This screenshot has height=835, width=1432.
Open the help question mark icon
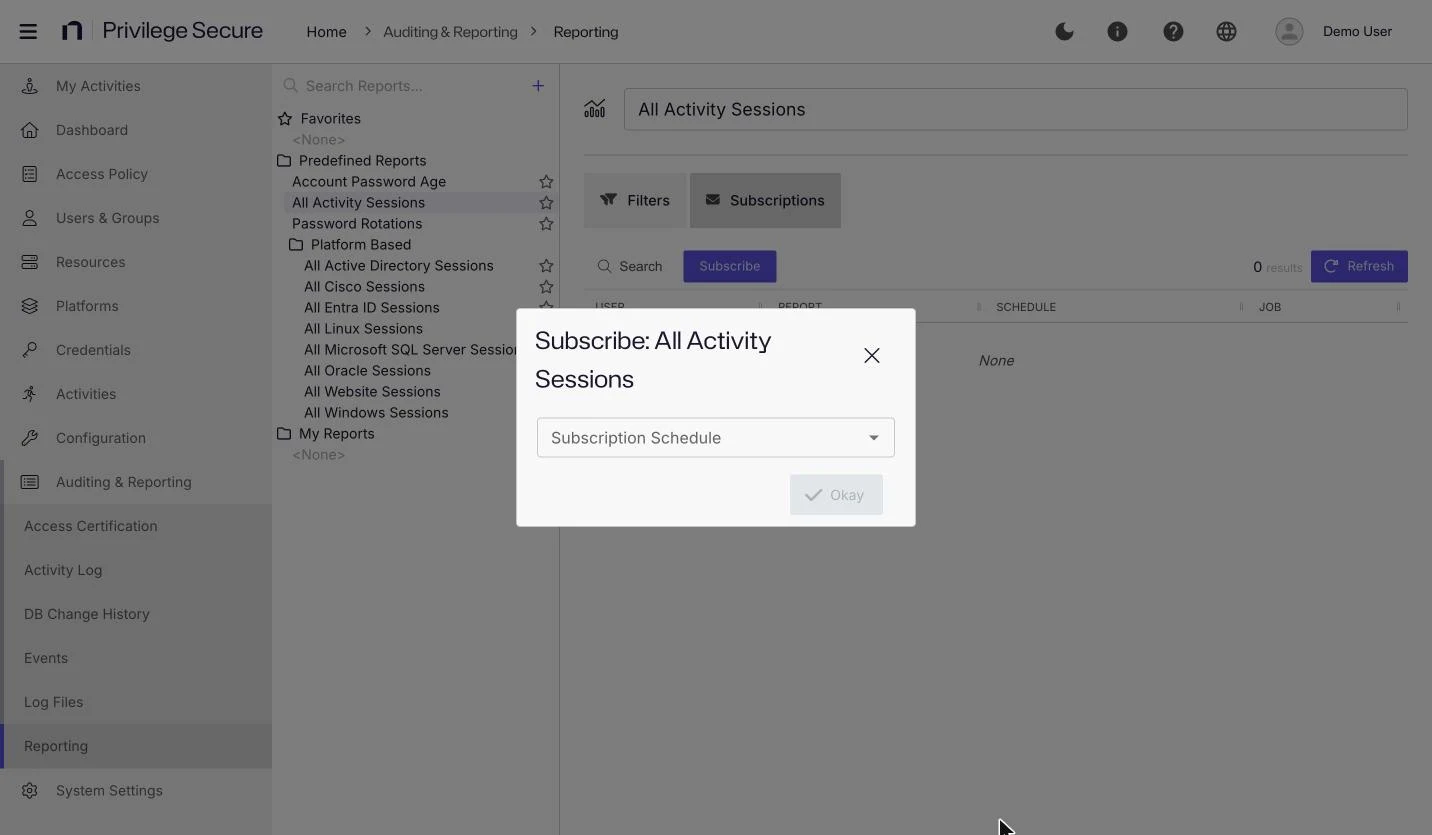pos(1173,32)
